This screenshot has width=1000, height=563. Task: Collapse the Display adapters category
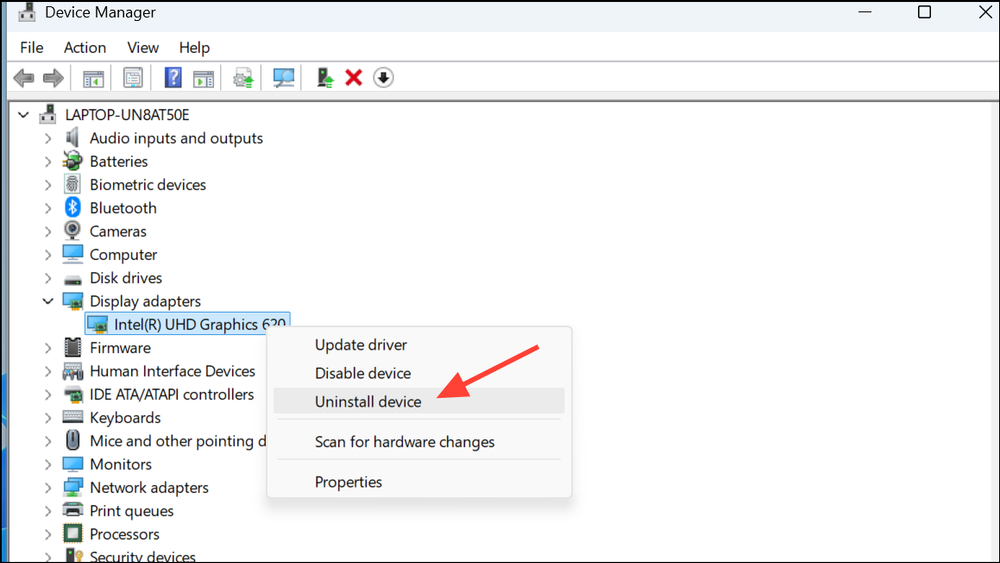tap(48, 301)
